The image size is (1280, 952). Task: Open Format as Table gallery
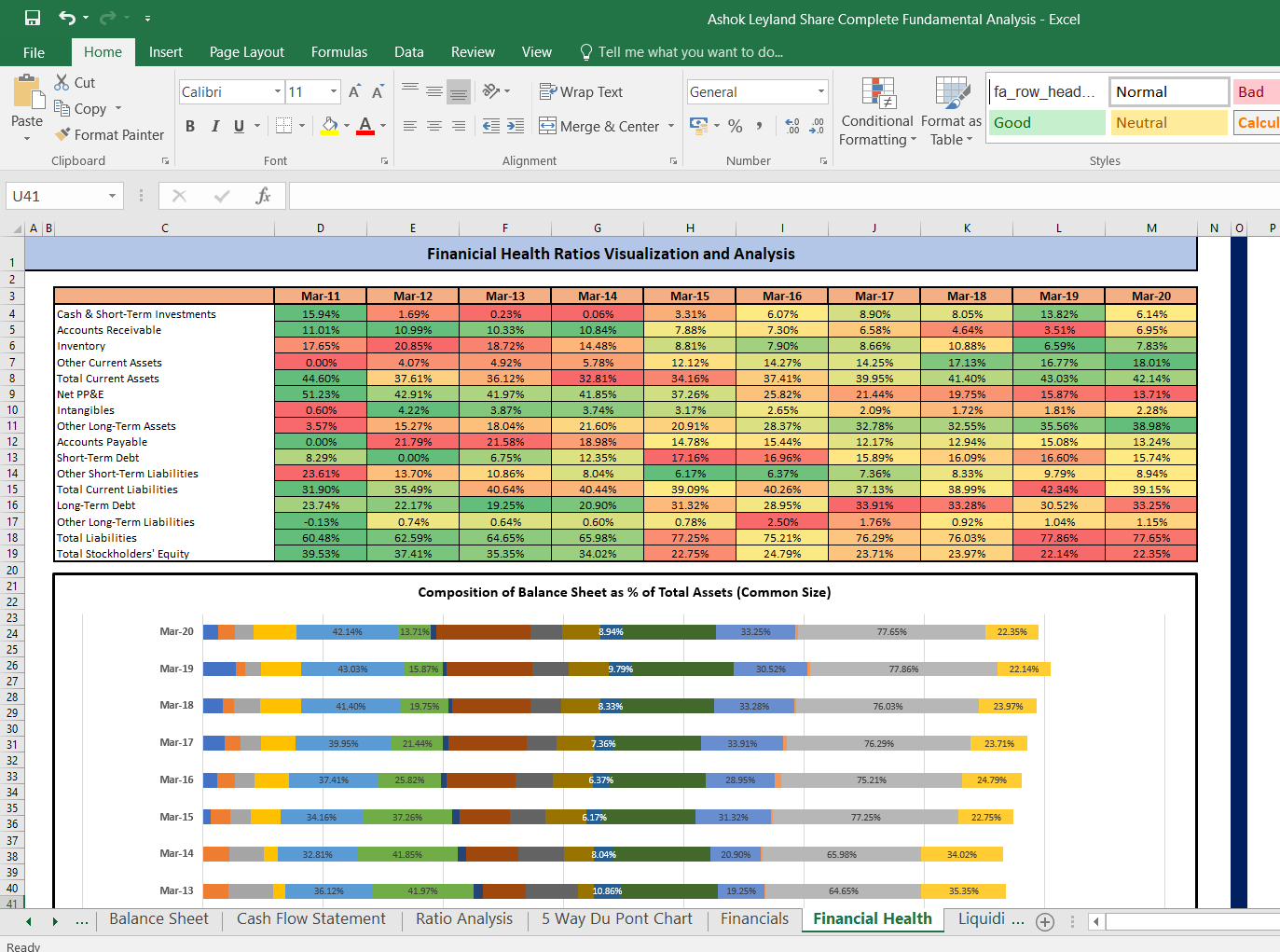tap(951, 112)
